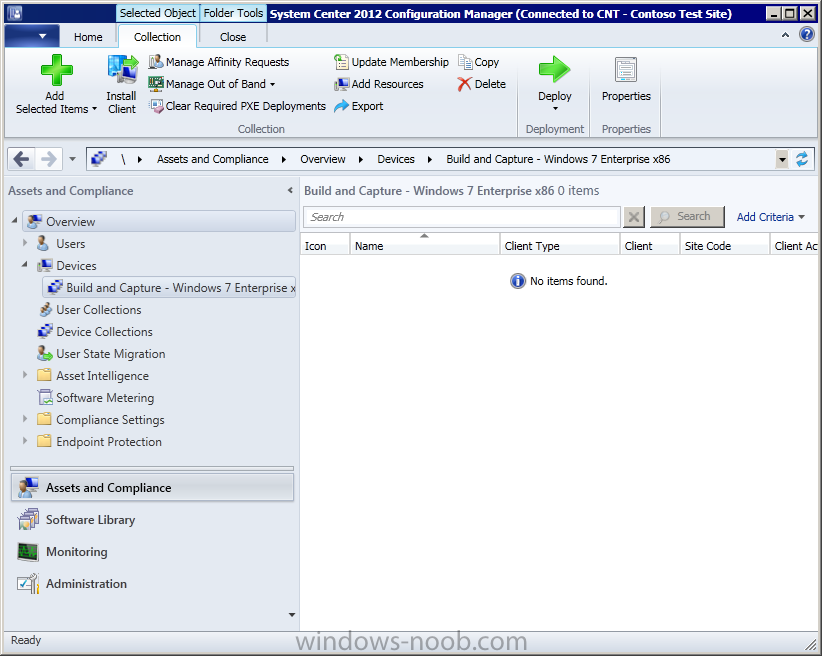Image resolution: width=822 pixels, height=656 pixels.
Task: Export the selected collection
Action: [359, 106]
